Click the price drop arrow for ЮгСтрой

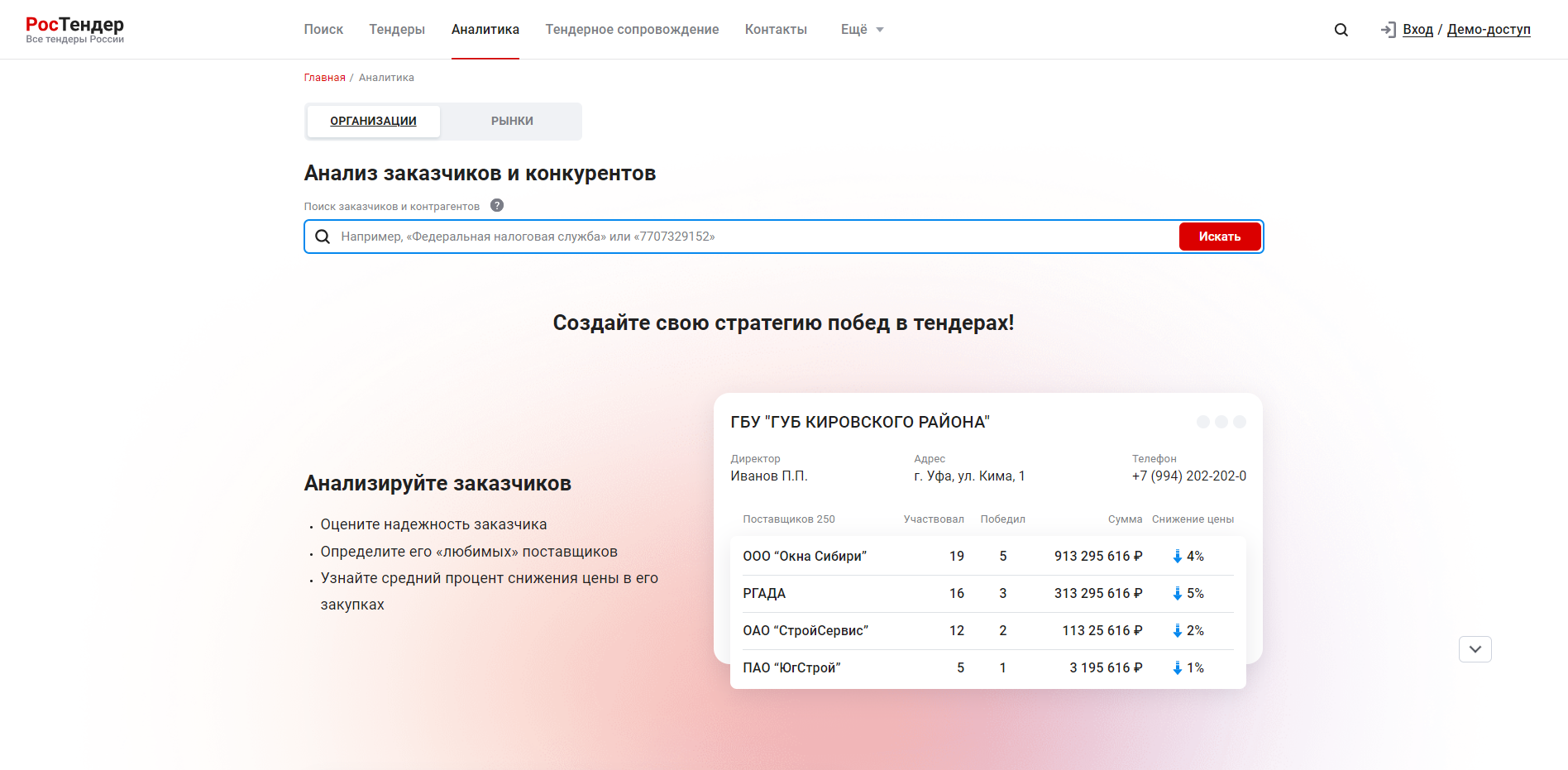click(1178, 667)
